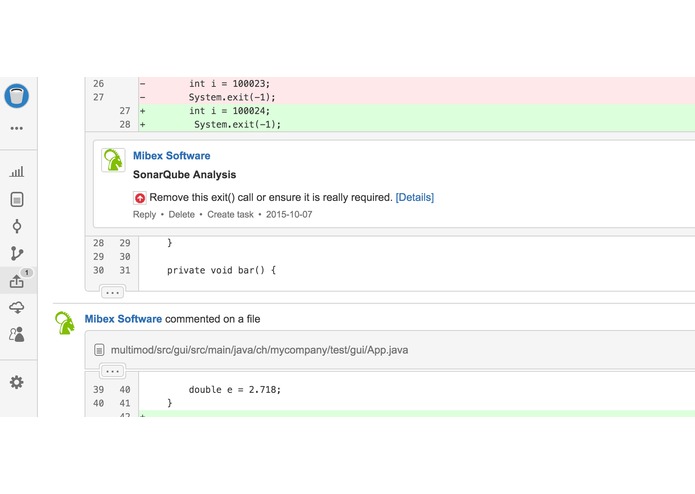Click the 'SonarQube Analysis' heading
Image resolution: width=695 pixels, height=494 pixels.
tap(184, 175)
